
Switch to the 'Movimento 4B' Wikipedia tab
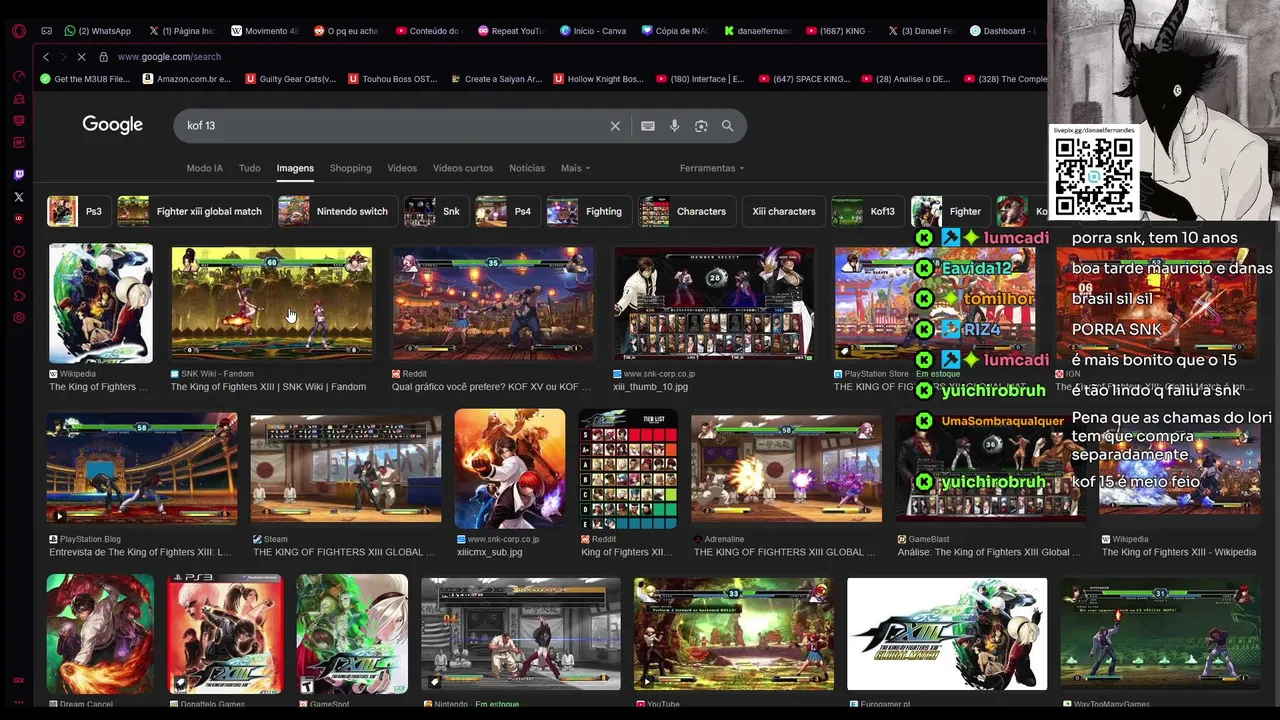[265, 31]
